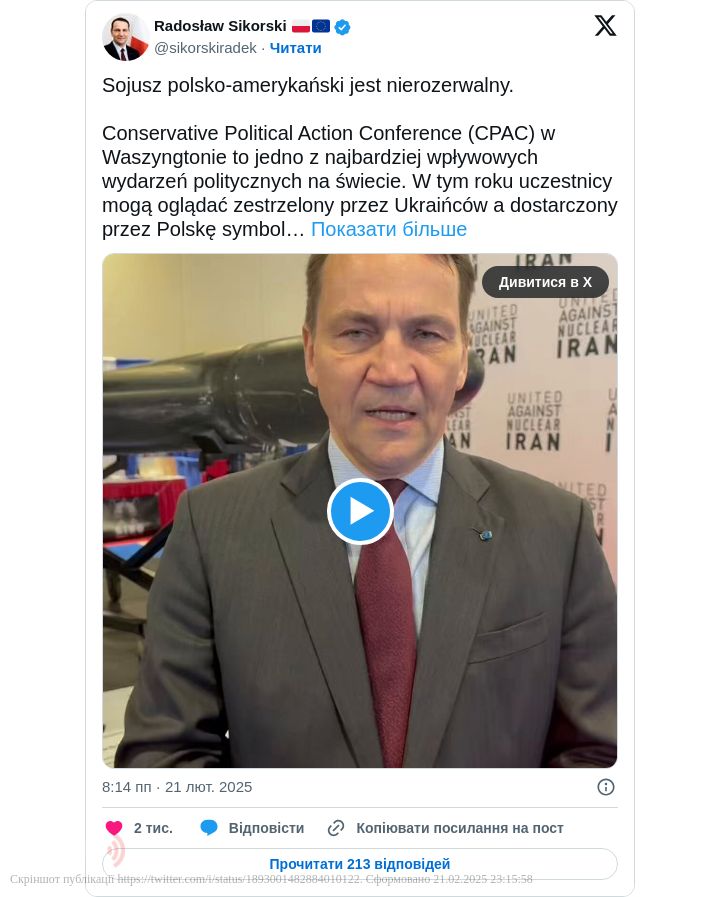Click the X logo icon
The height and width of the screenshot is (897, 720).
point(605,26)
